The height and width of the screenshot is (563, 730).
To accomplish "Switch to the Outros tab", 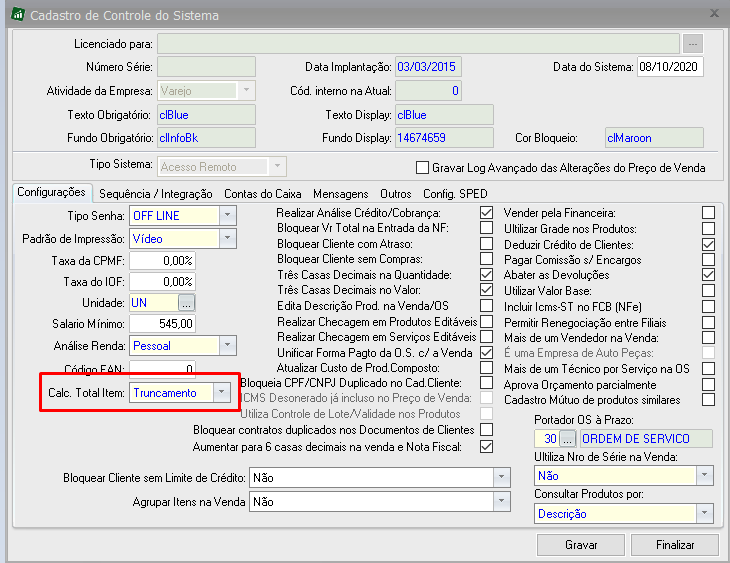I will 396,194.
